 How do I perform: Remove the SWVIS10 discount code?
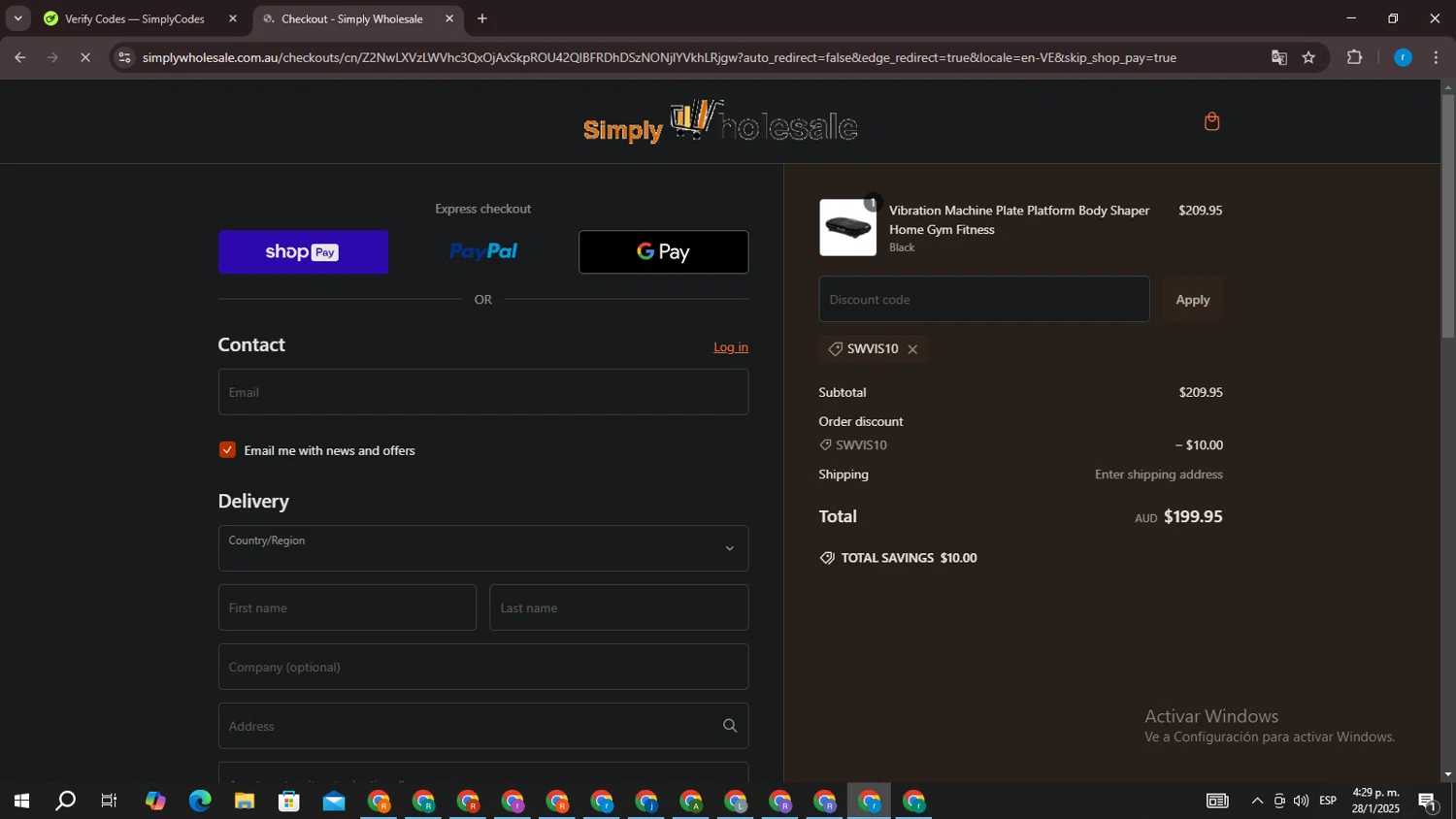point(912,349)
